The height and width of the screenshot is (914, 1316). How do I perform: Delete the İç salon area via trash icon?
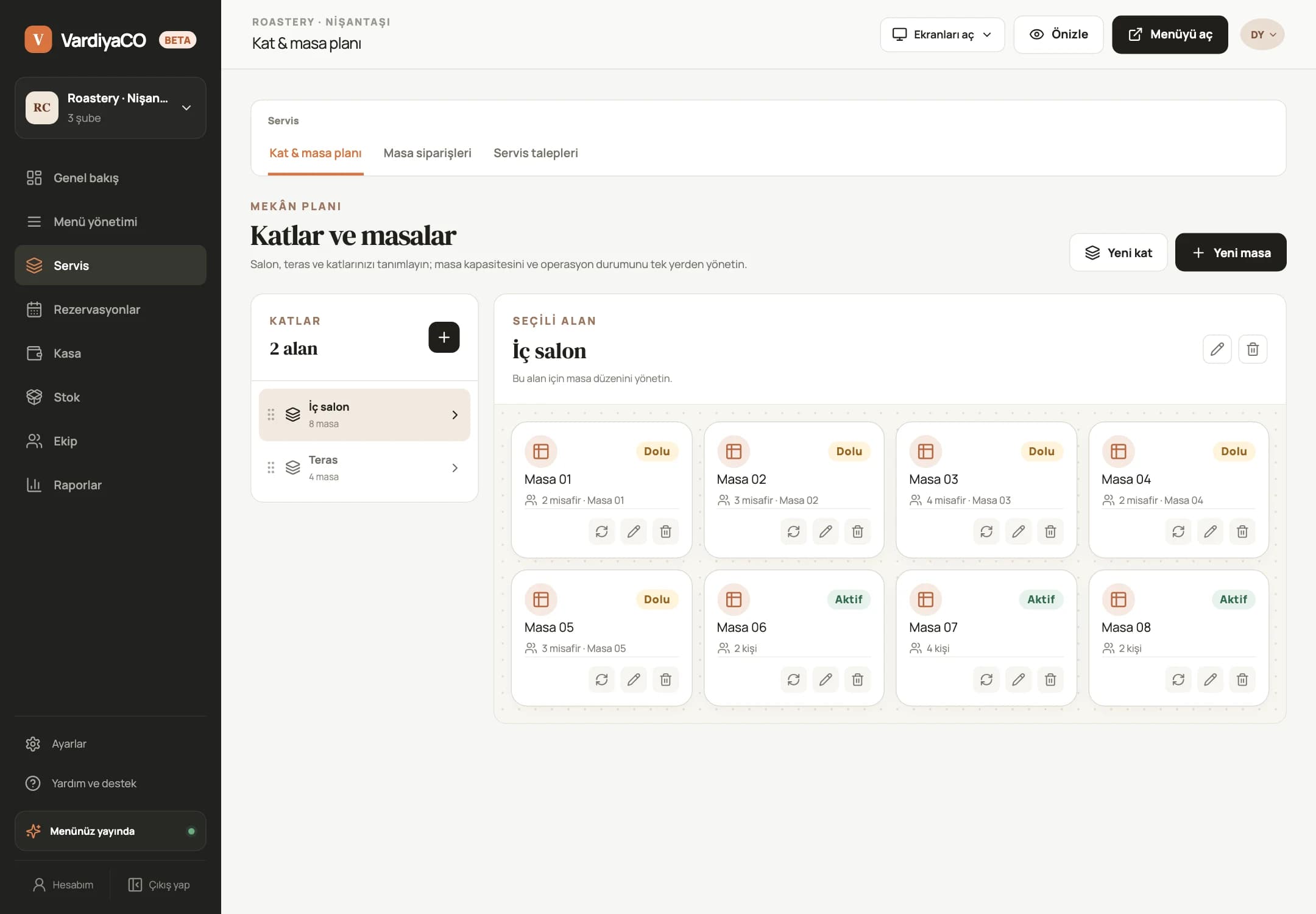(1253, 349)
